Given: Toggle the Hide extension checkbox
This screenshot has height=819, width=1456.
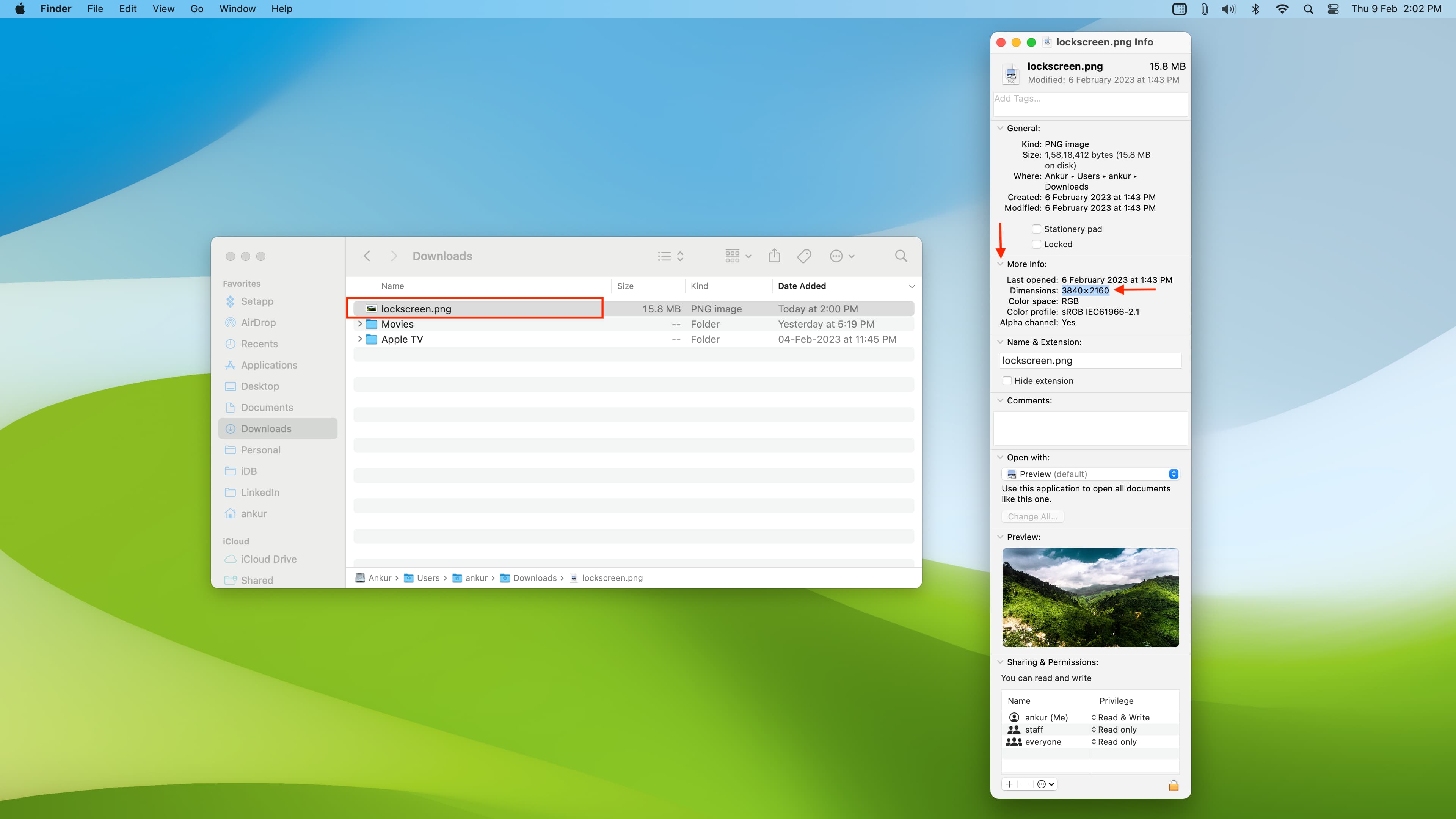Looking at the screenshot, I should [1007, 381].
